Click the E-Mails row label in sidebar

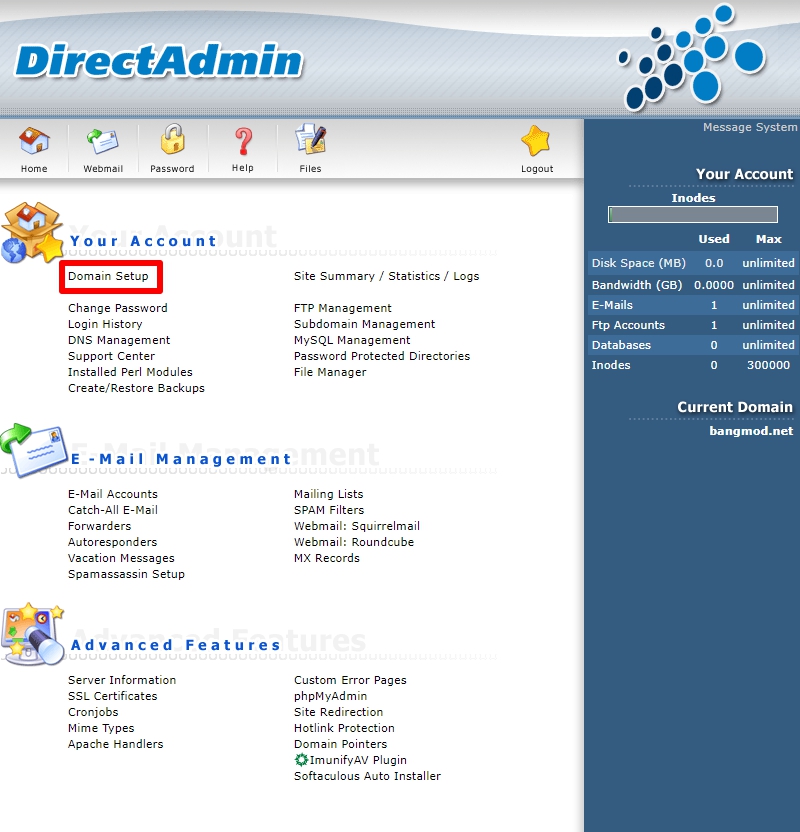click(x=612, y=305)
